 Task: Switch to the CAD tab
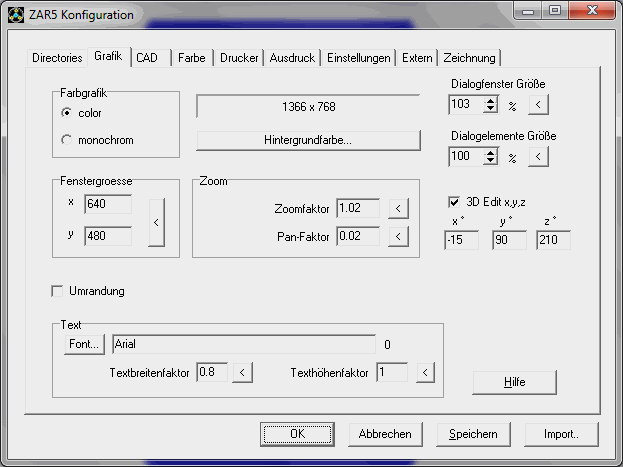147,58
